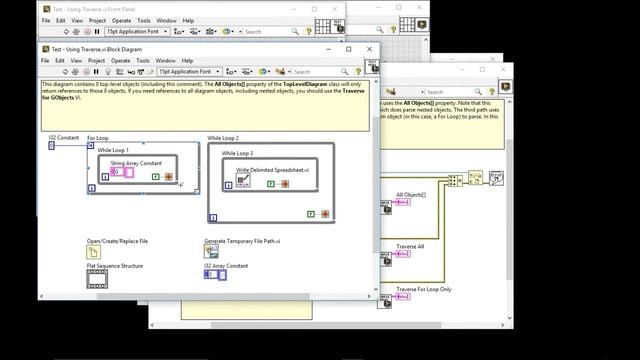The image size is (640, 360).
Task: Click Clean Up Diagram broom icon
Action: pos(280,72)
